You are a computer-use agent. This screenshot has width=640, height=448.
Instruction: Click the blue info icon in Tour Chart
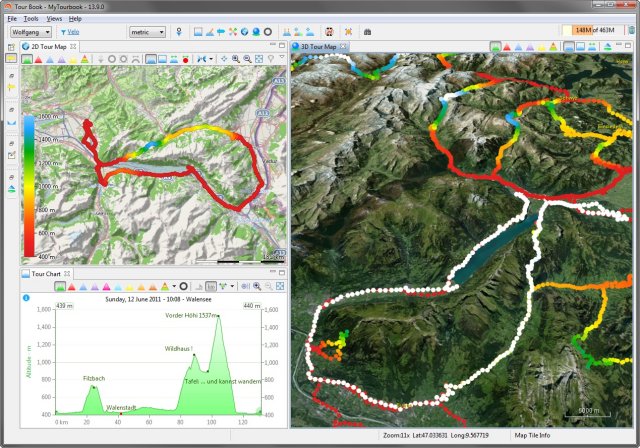pos(26,298)
